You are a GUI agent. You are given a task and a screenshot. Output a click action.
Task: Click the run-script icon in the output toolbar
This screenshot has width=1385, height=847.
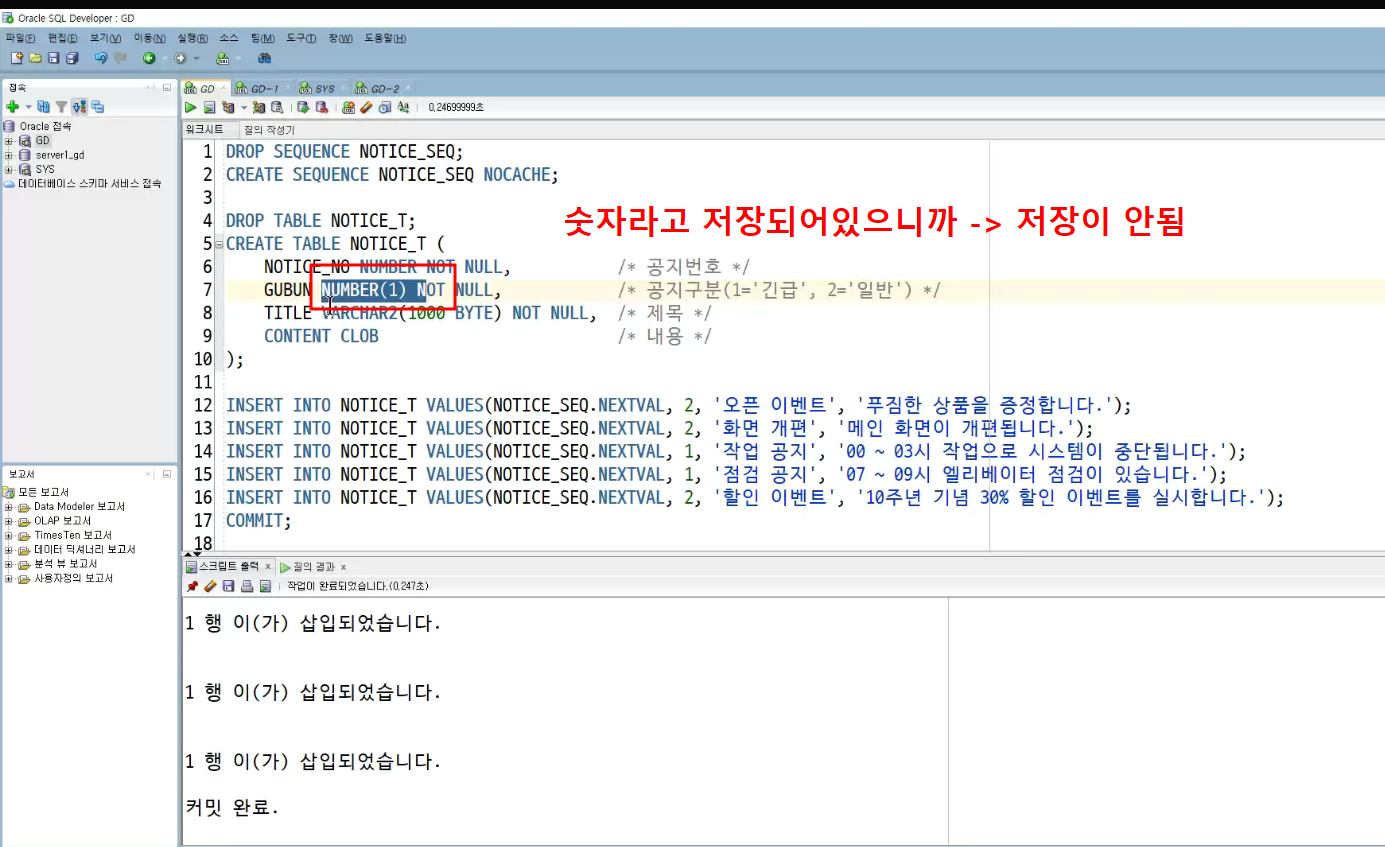coord(265,586)
